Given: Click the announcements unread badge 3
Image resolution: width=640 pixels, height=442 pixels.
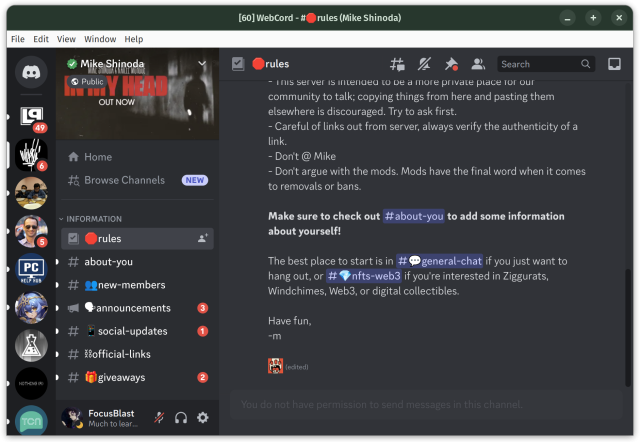Looking at the screenshot, I should coord(202,308).
